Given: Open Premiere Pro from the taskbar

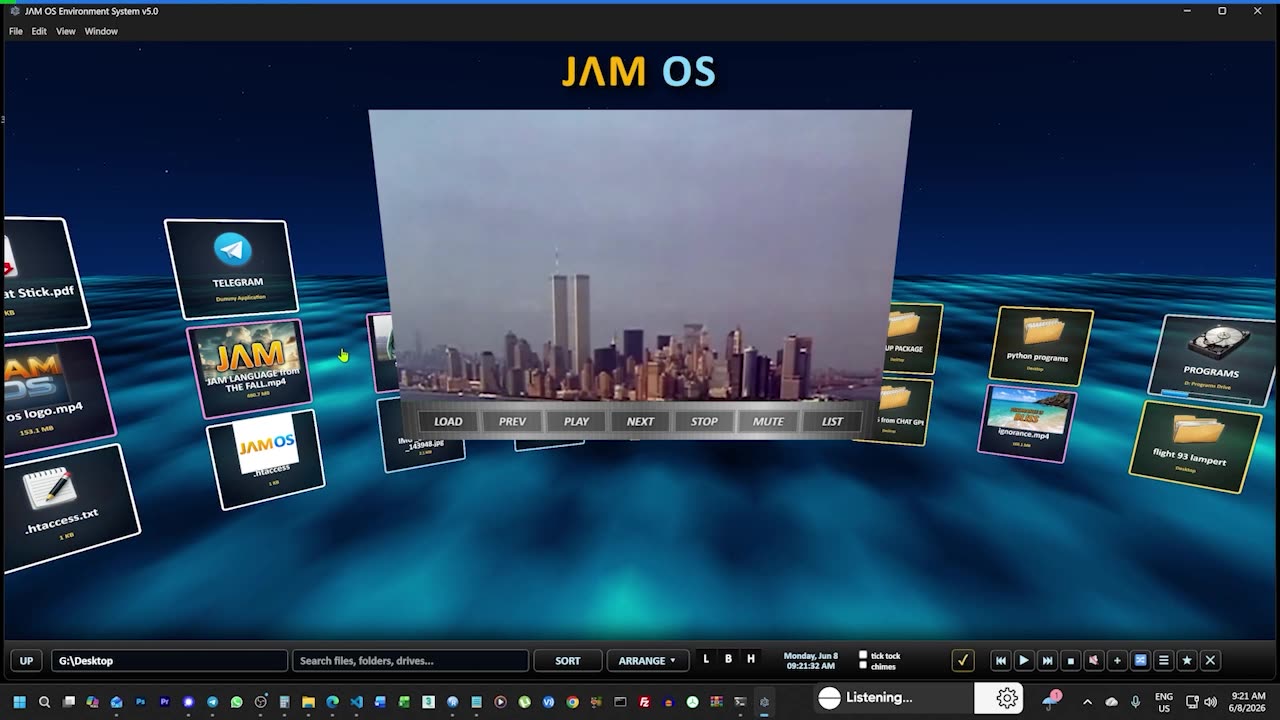Looking at the screenshot, I should (x=165, y=702).
